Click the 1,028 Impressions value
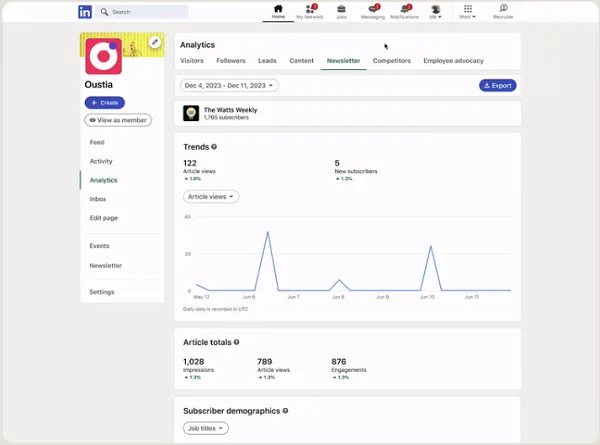Viewport: 600px width, 445px height. (x=194, y=362)
